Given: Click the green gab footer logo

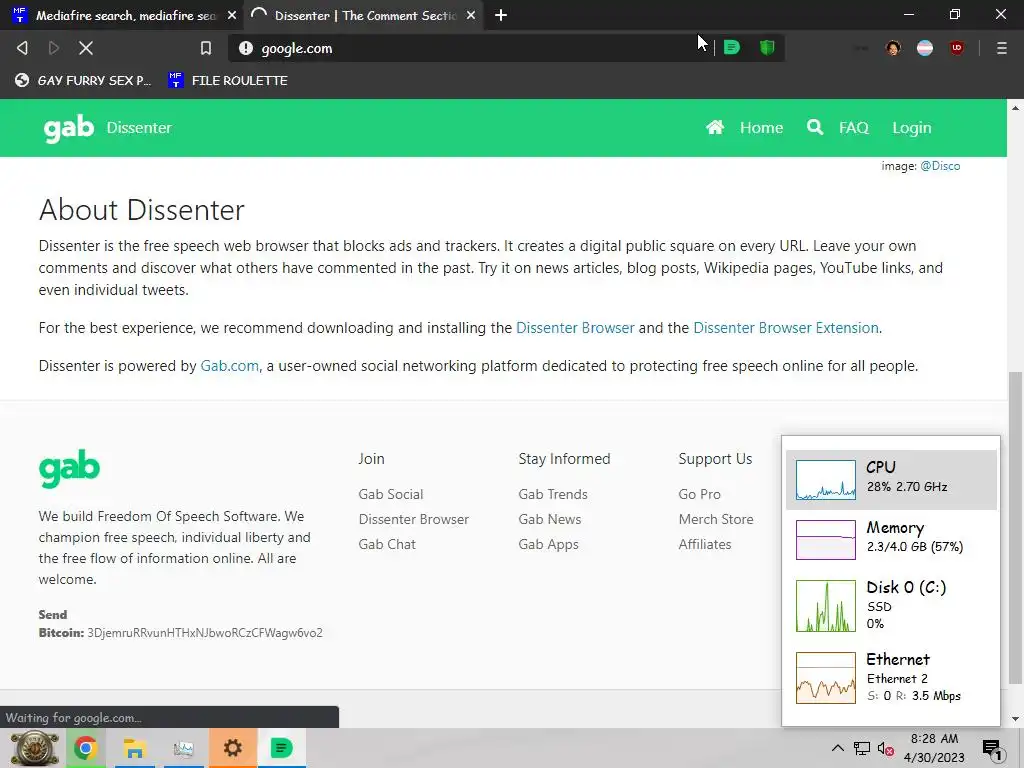Looking at the screenshot, I should click(x=69, y=468).
